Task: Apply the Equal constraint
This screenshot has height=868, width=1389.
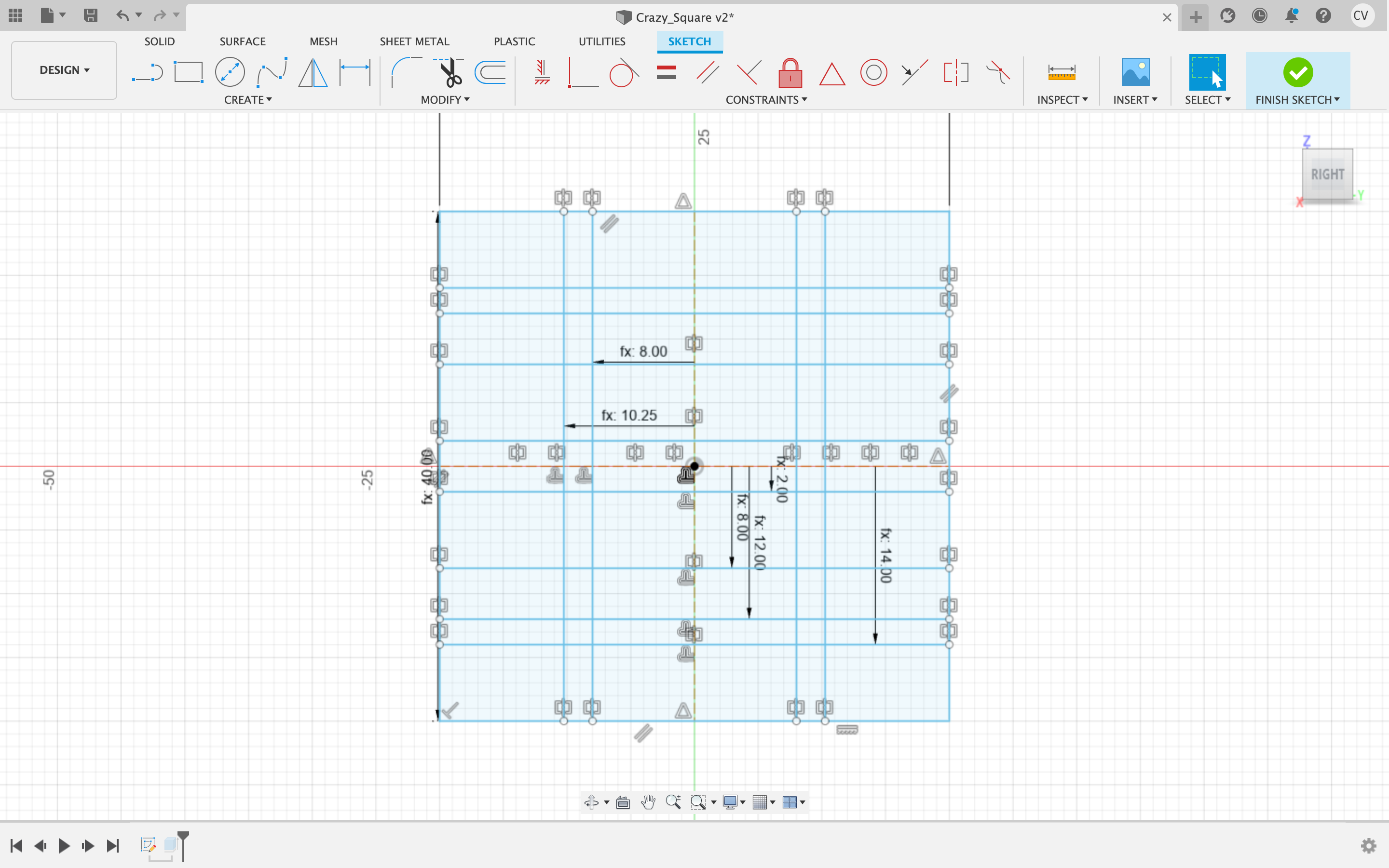Action: 666,72
